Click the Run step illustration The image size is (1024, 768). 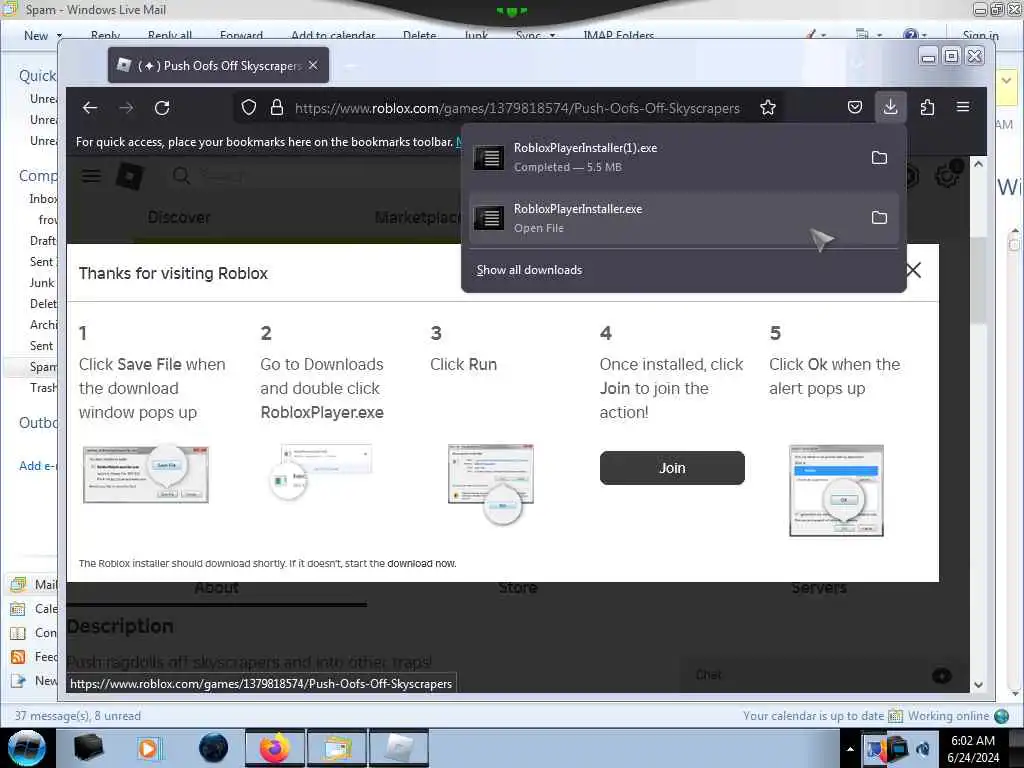(490, 483)
